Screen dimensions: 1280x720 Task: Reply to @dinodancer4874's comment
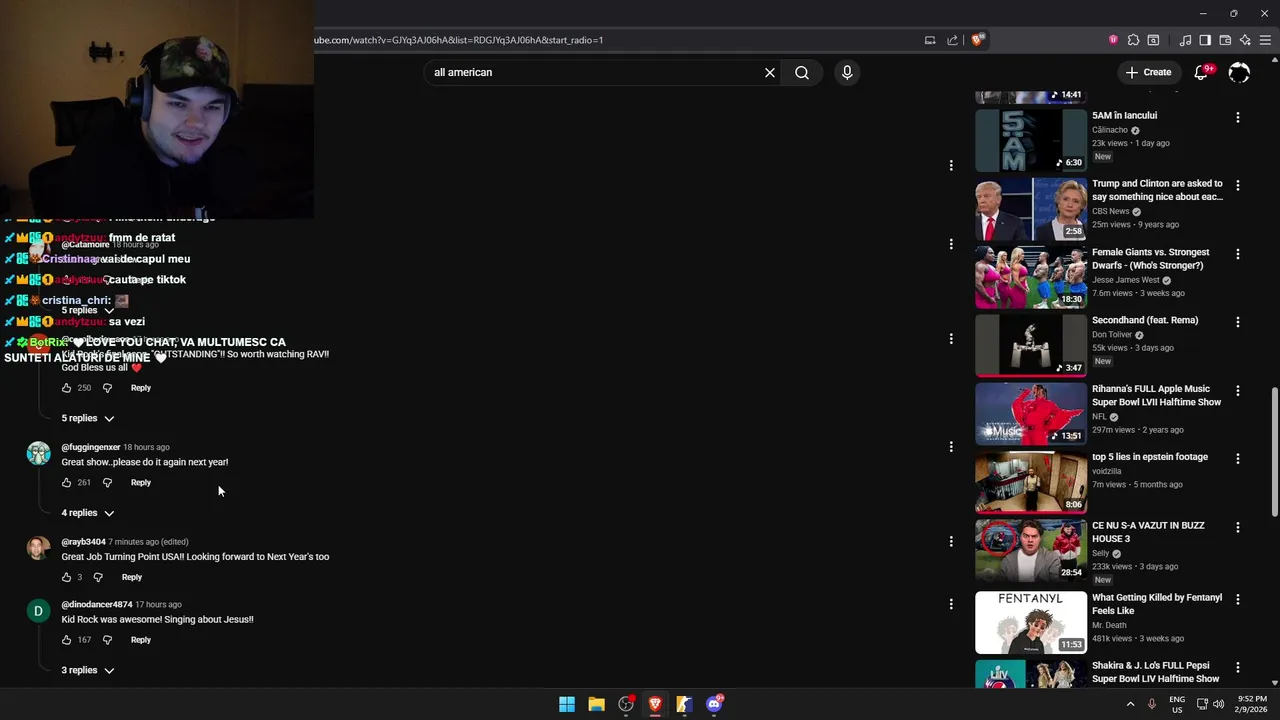pos(141,640)
